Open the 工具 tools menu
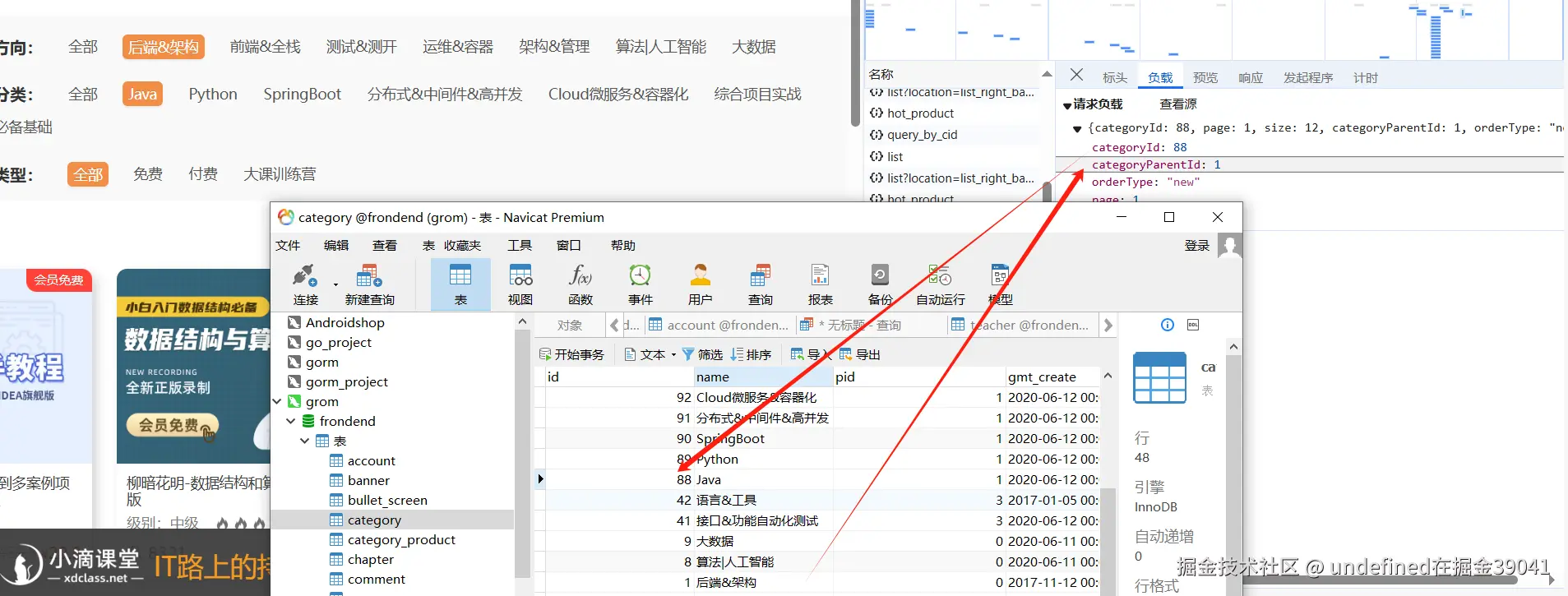 point(520,246)
